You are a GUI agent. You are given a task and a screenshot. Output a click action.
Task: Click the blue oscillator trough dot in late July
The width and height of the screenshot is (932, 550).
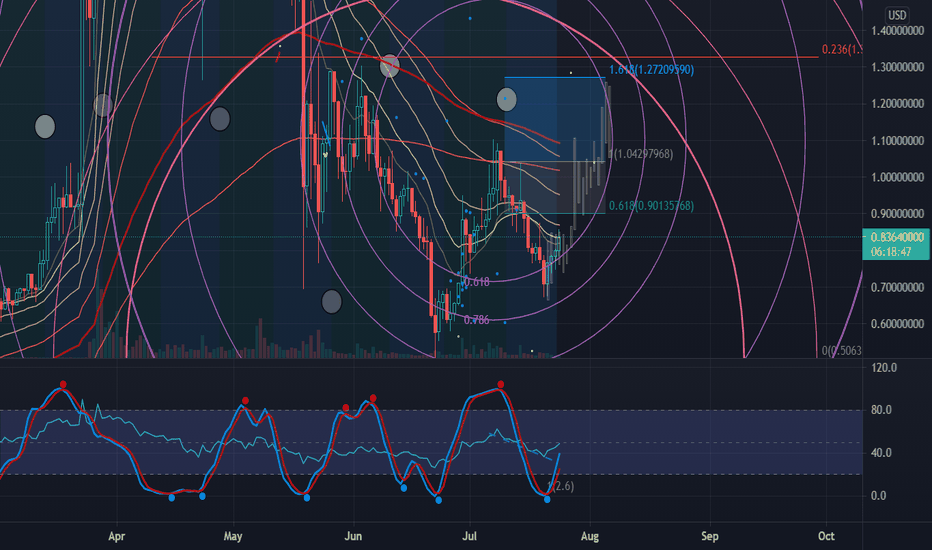pyautogui.click(x=547, y=499)
